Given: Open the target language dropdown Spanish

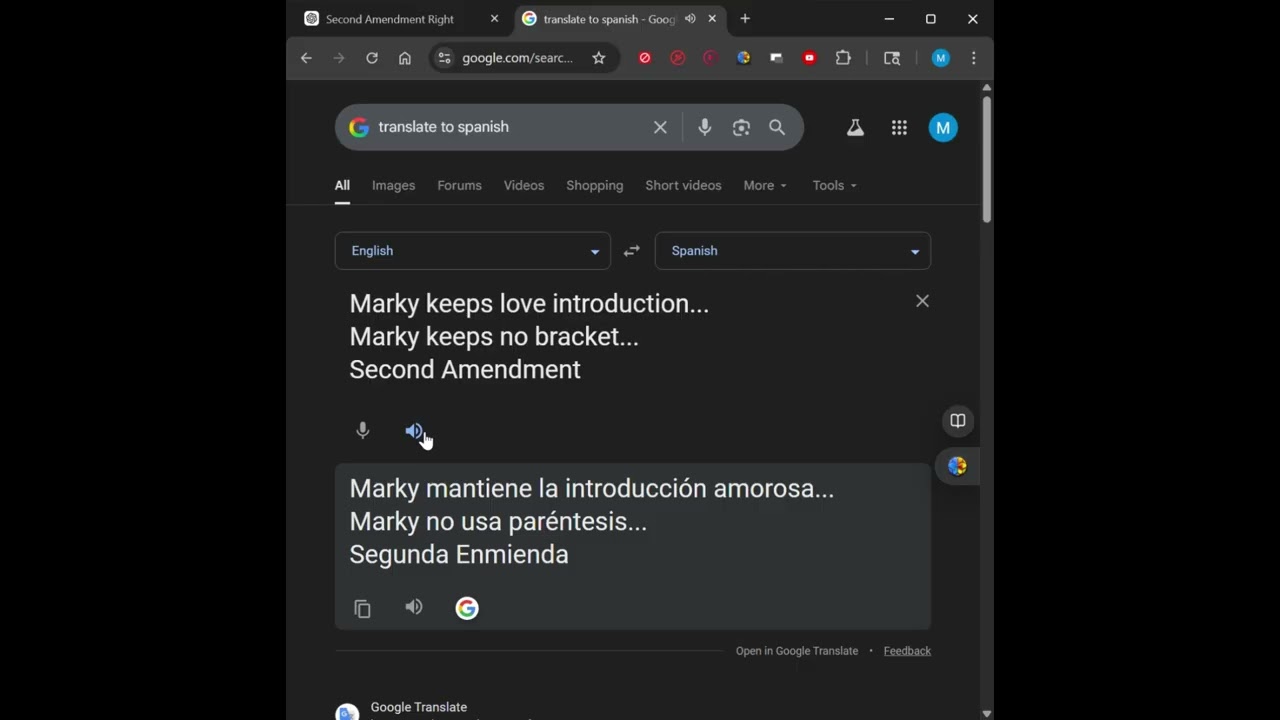Looking at the screenshot, I should click(793, 251).
